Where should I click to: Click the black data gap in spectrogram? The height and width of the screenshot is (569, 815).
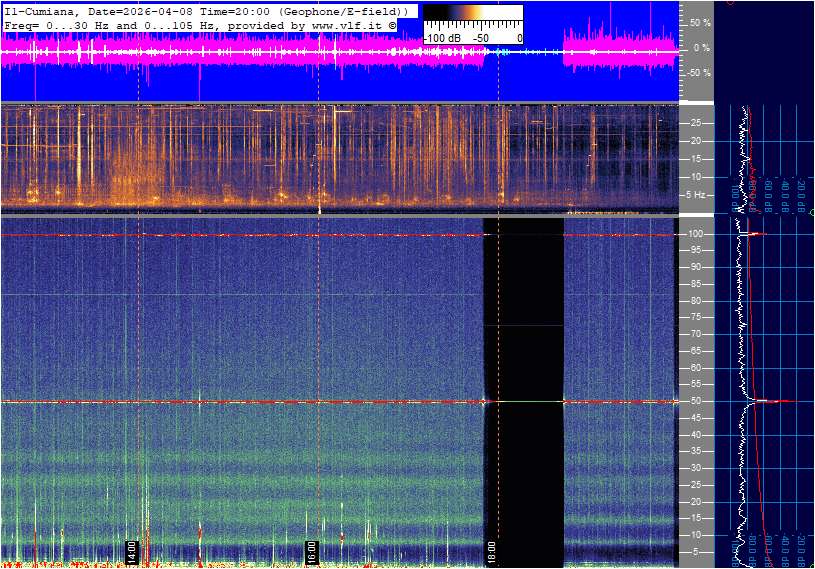click(x=523, y=390)
